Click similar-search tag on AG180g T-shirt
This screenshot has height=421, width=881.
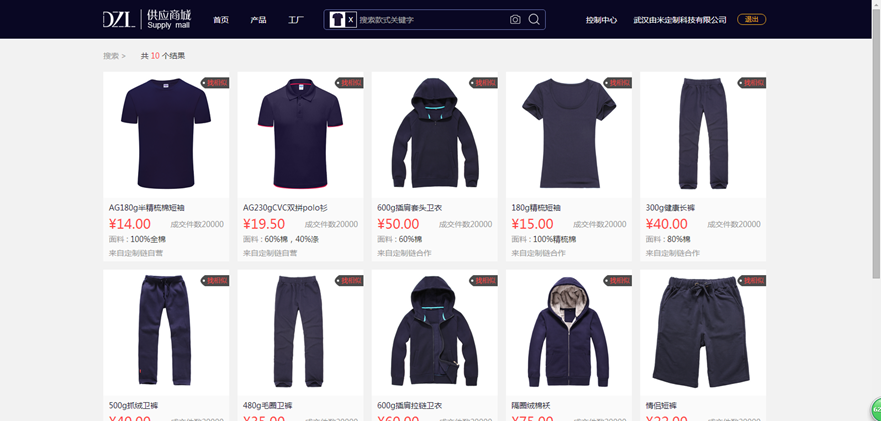[215, 83]
